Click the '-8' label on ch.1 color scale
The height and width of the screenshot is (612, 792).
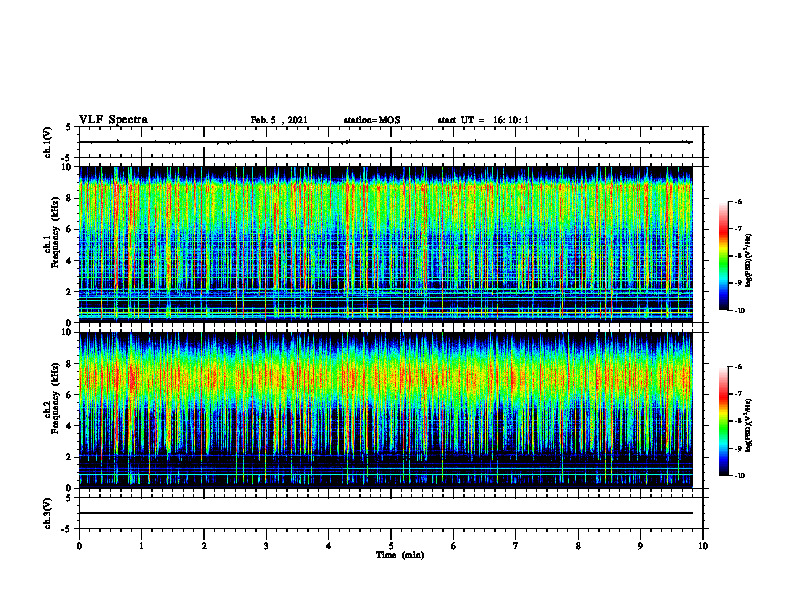[738, 256]
